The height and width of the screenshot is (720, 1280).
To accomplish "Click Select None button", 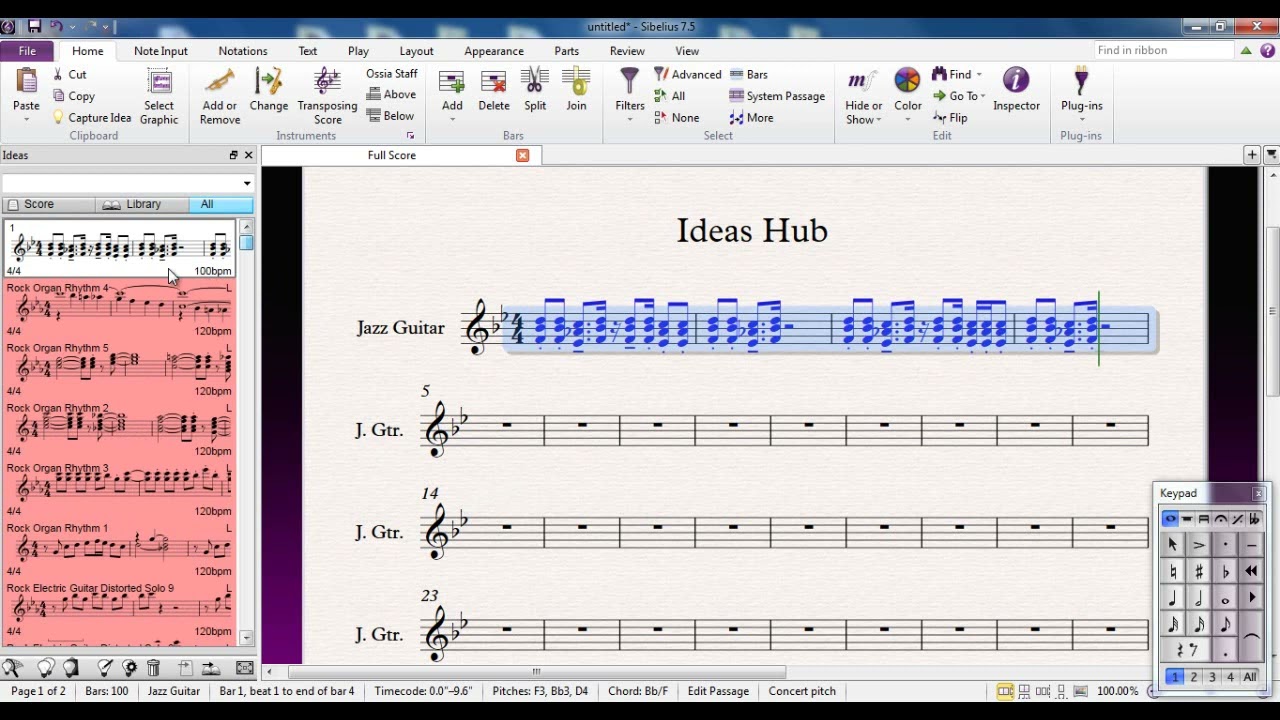I will coord(677,117).
